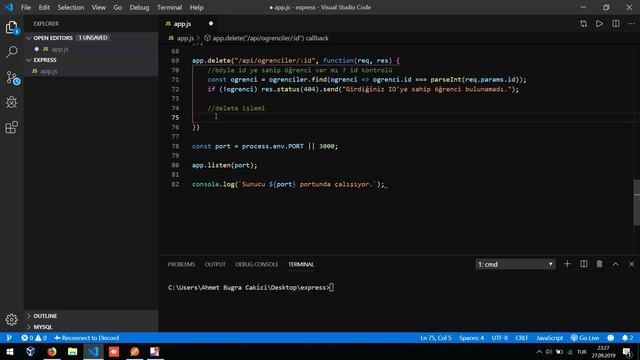Click the TUR keyboard language indicator

click(x=582, y=351)
